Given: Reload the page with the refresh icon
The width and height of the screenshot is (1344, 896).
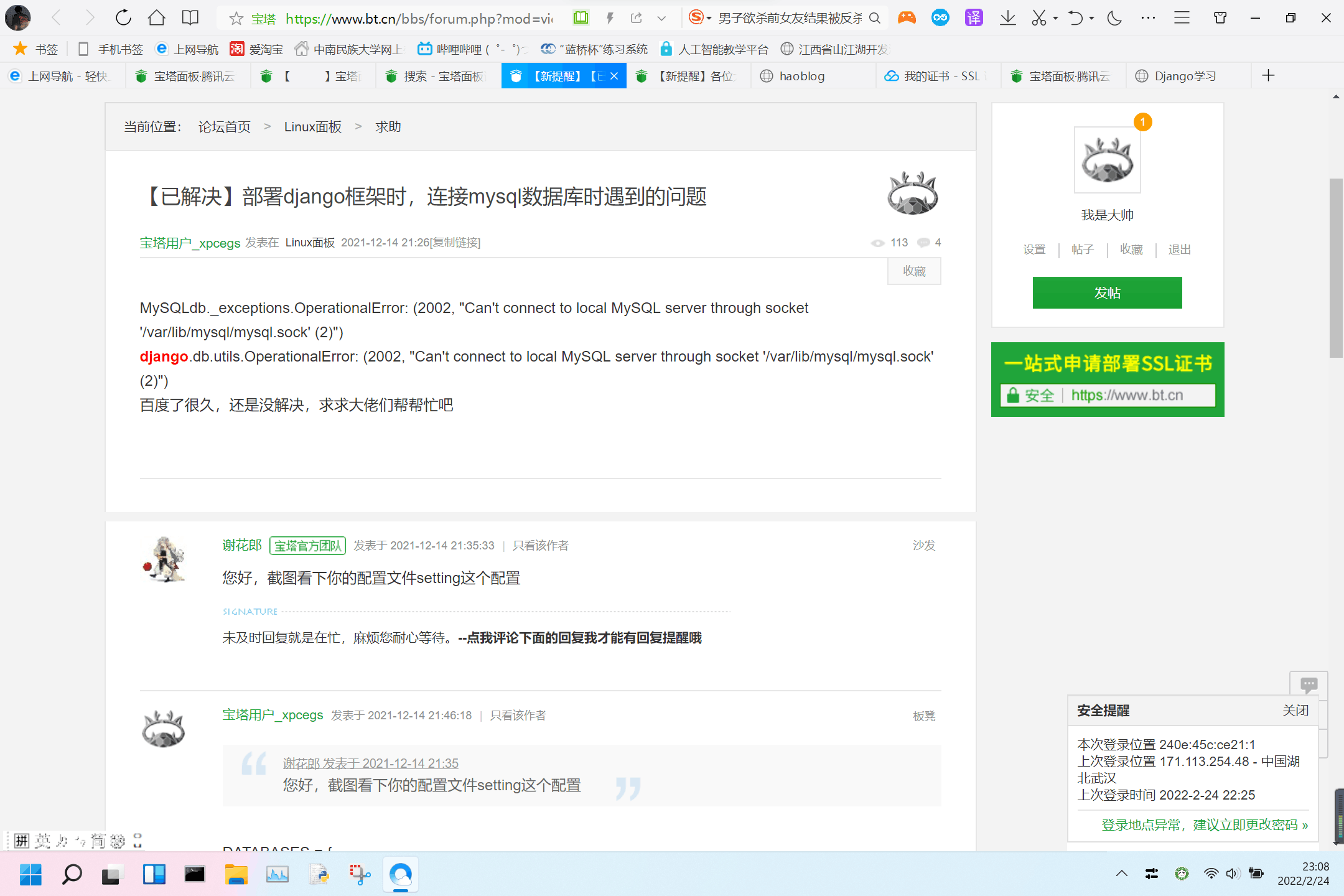Looking at the screenshot, I should pos(123,18).
